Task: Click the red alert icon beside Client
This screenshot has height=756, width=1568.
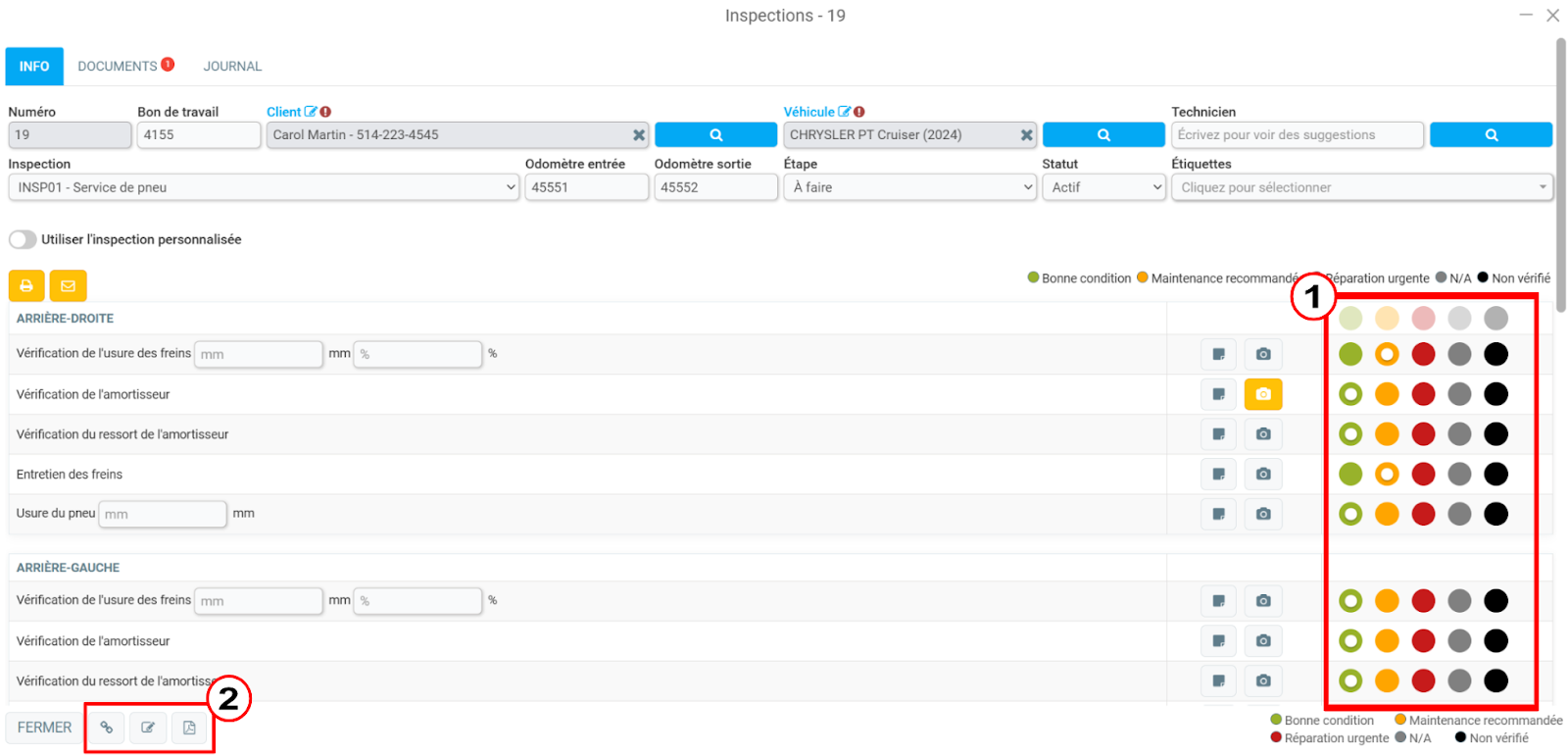Action: [325, 112]
